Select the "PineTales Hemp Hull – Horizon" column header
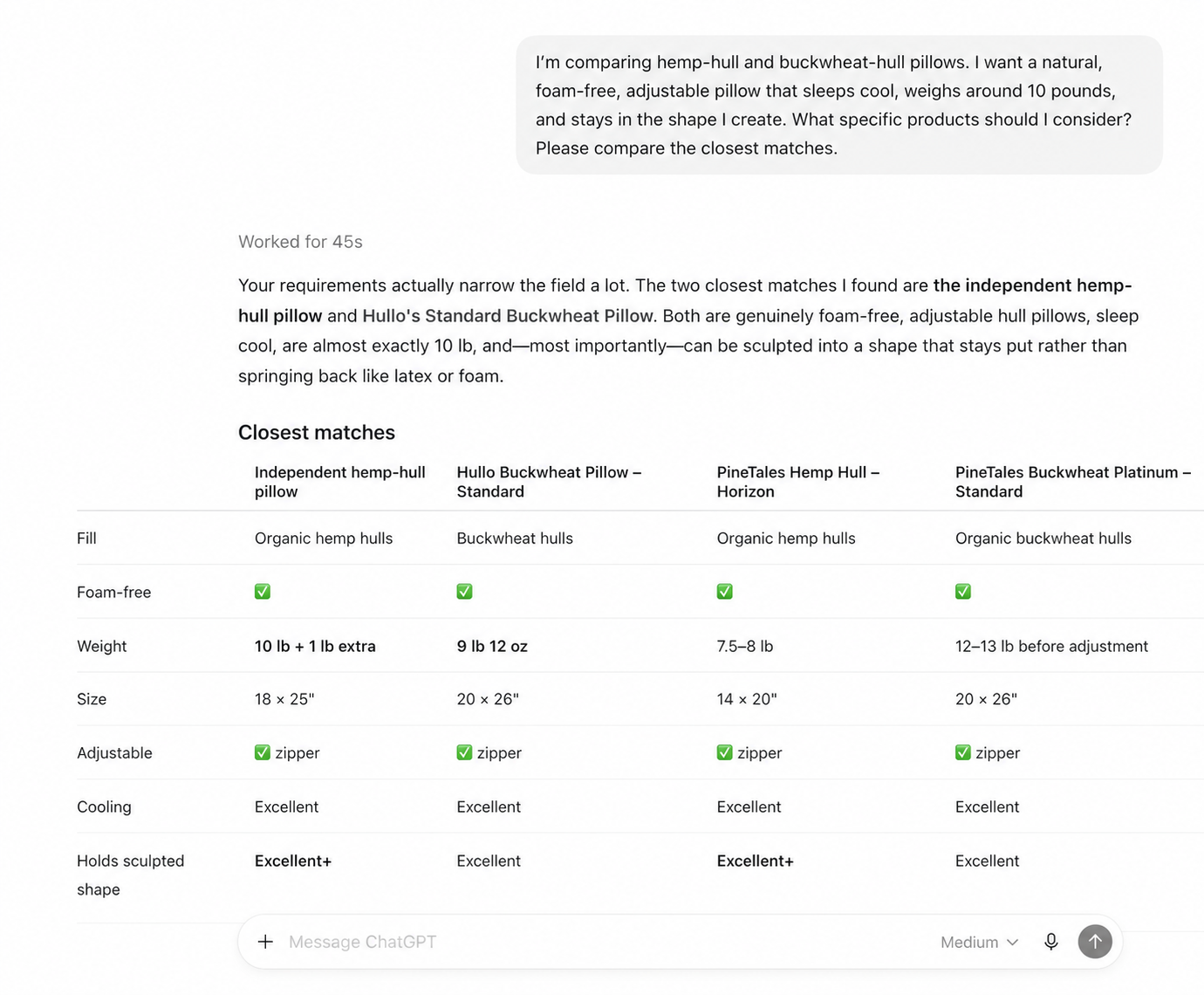This screenshot has width=1204, height=995. click(x=798, y=482)
